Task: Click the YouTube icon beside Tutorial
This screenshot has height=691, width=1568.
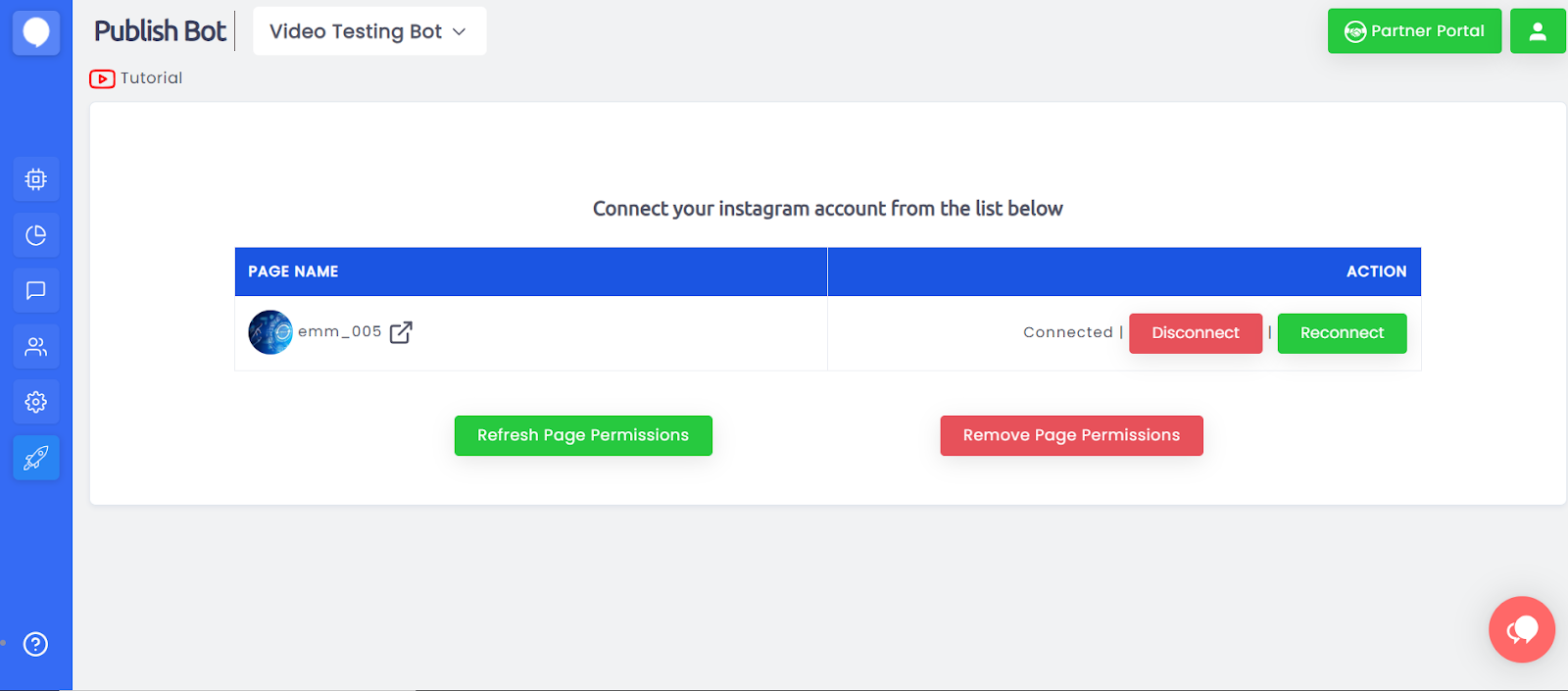Action: pyautogui.click(x=102, y=78)
